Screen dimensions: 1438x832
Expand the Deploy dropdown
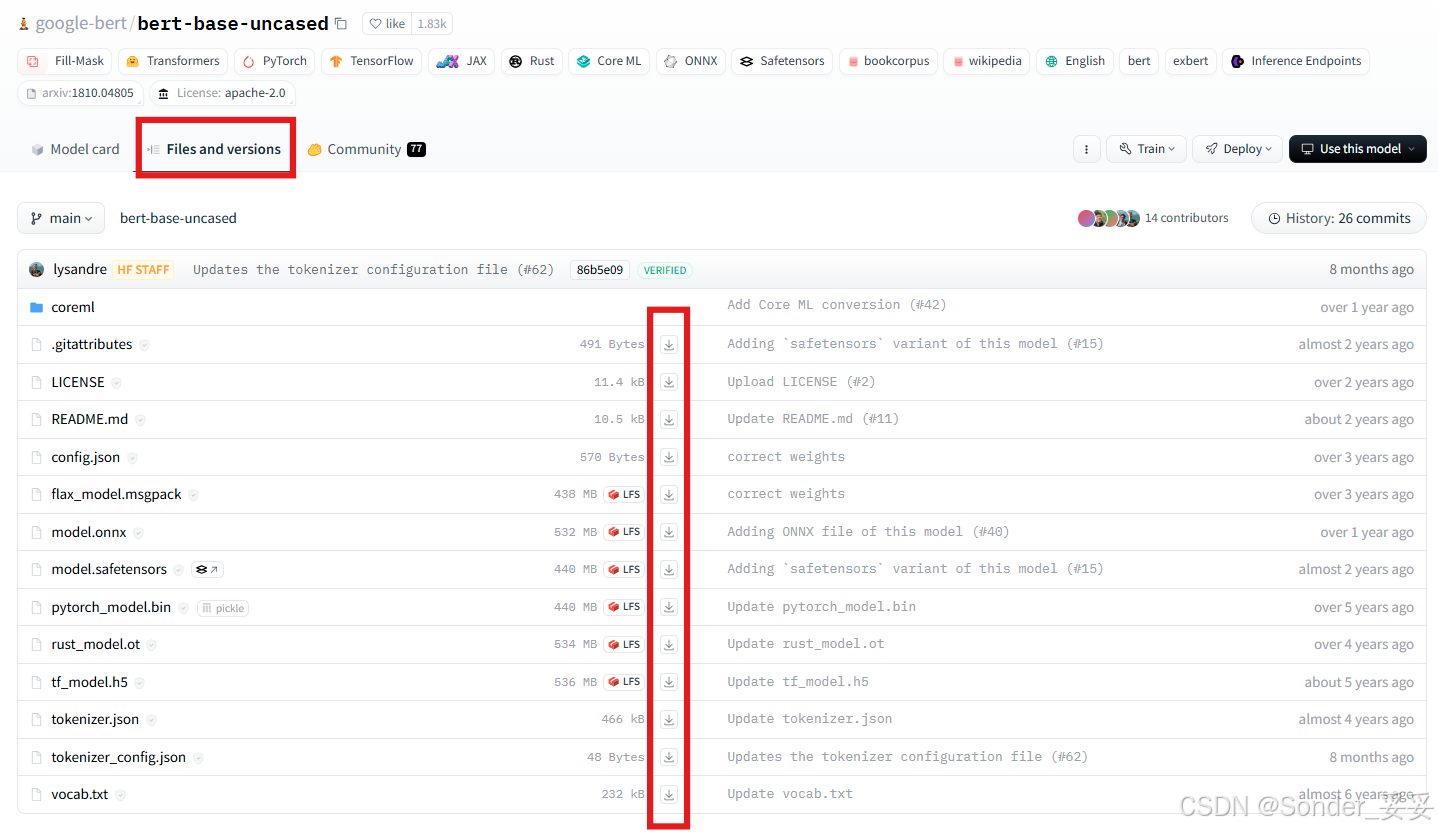(1238, 149)
